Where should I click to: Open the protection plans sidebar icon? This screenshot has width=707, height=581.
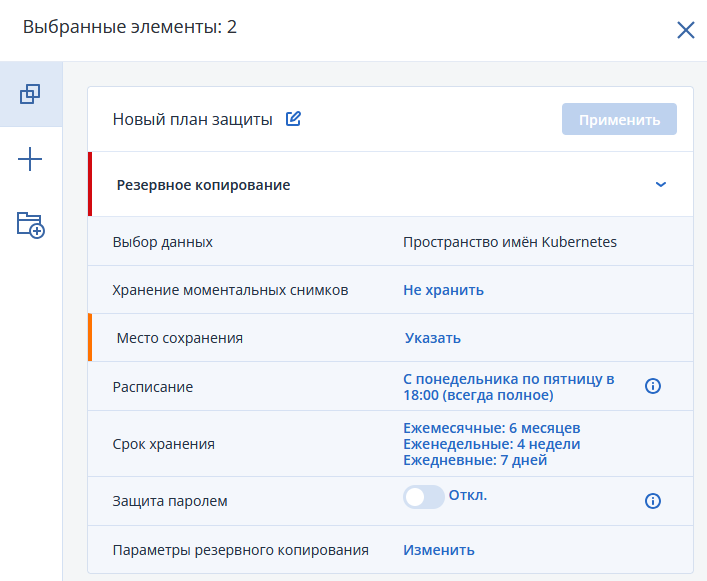(30, 94)
